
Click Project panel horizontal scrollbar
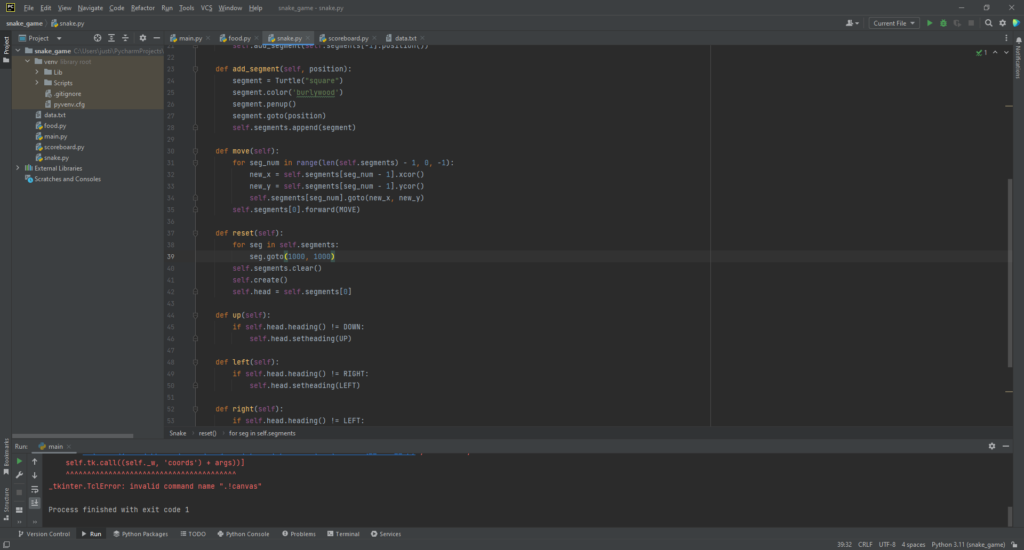[x=72, y=436]
